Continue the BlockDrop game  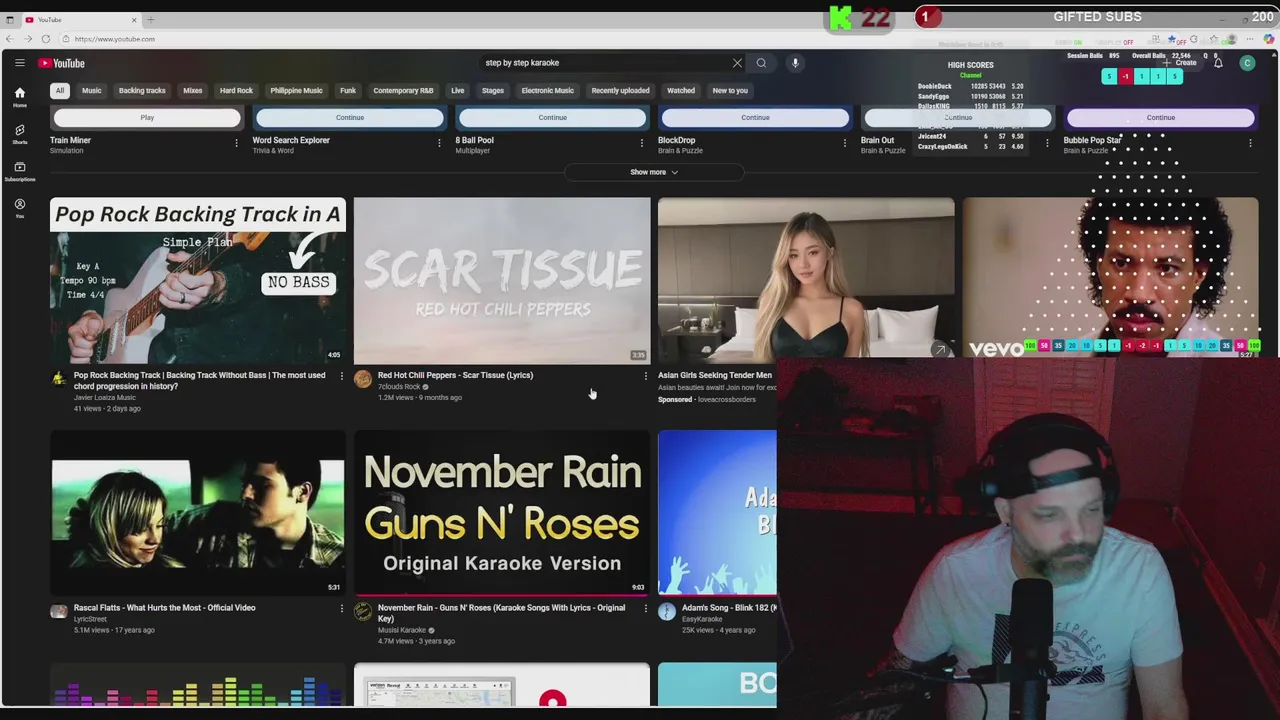755,118
